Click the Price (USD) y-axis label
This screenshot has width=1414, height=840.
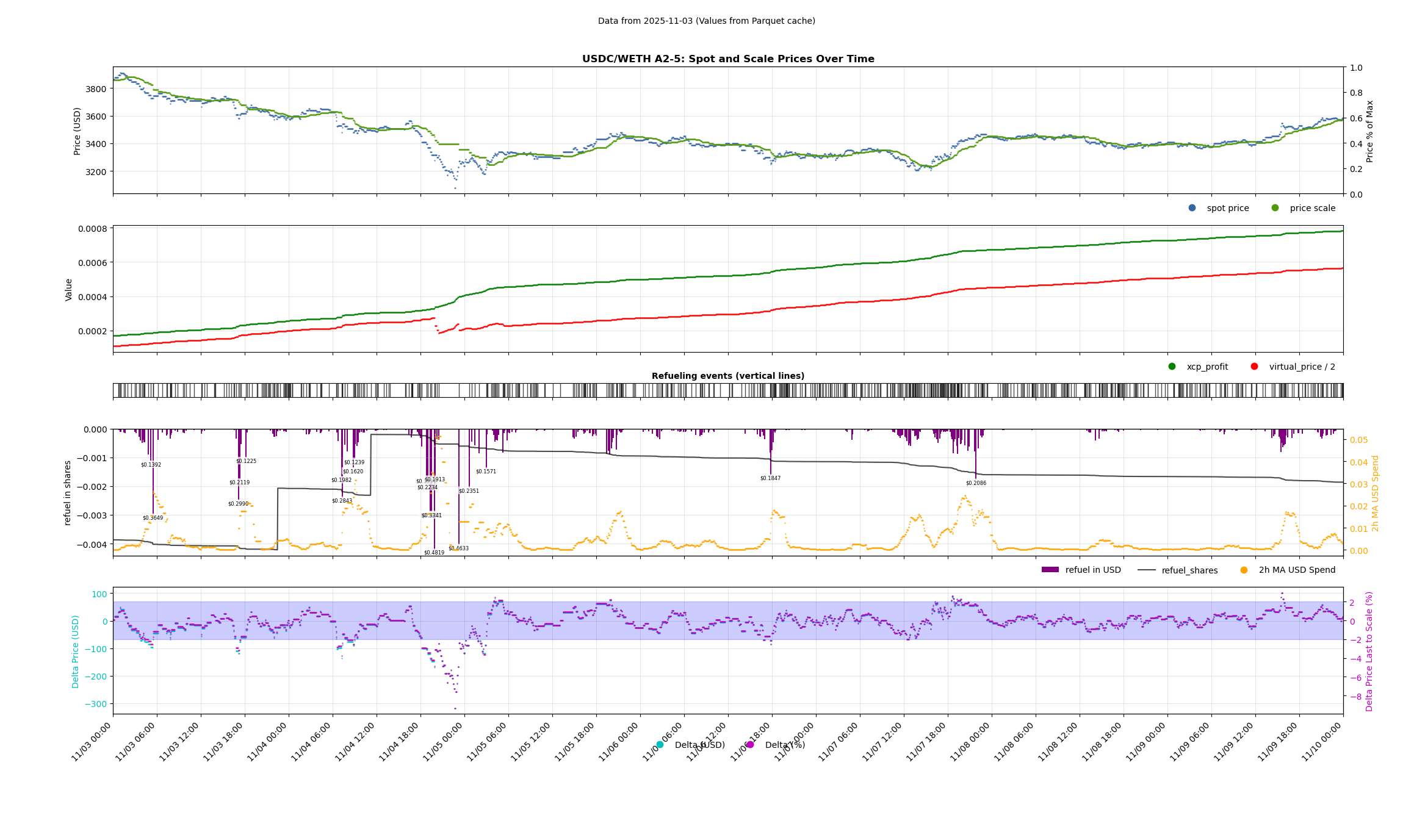(78, 131)
